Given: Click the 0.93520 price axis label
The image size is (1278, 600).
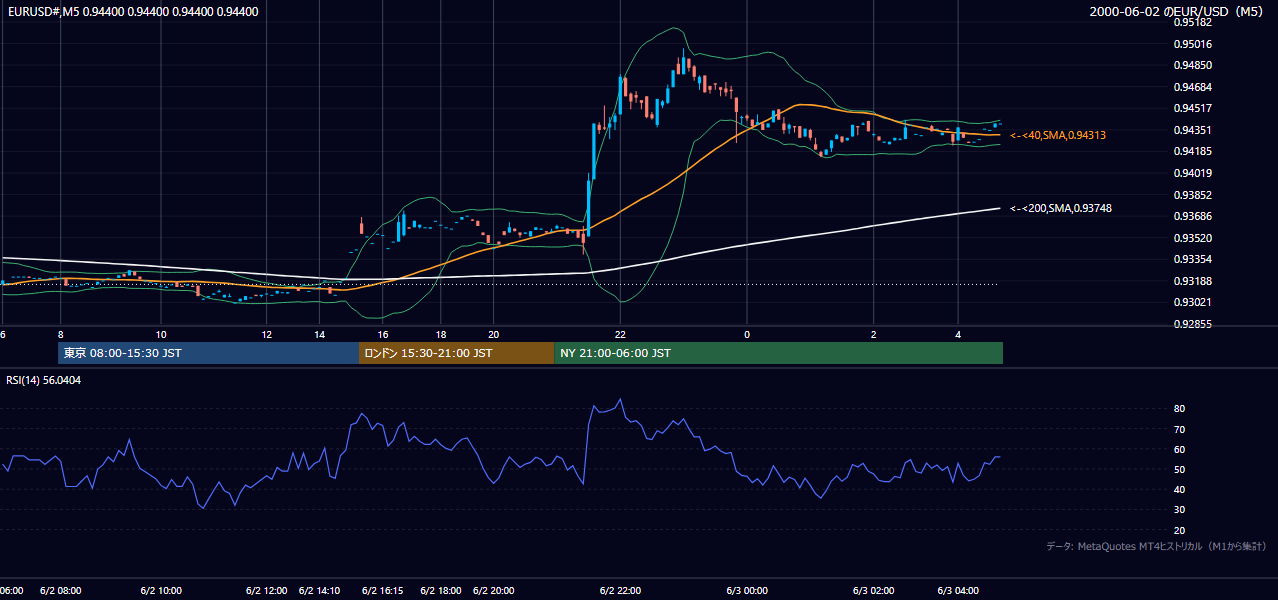Looking at the screenshot, I should pyautogui.click(x=1193, y=238).
